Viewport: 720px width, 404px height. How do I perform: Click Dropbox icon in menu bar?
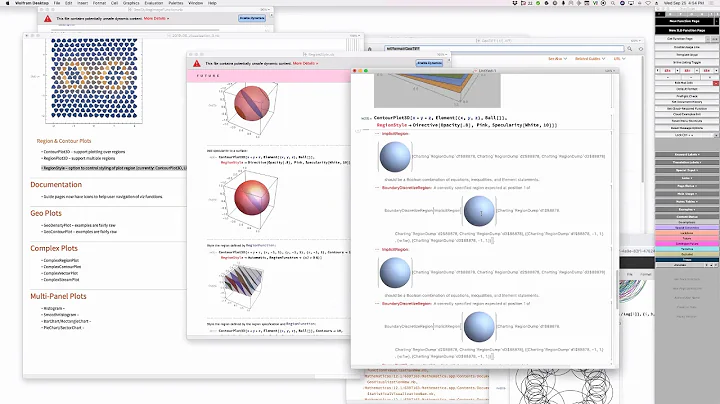(514, 3)
